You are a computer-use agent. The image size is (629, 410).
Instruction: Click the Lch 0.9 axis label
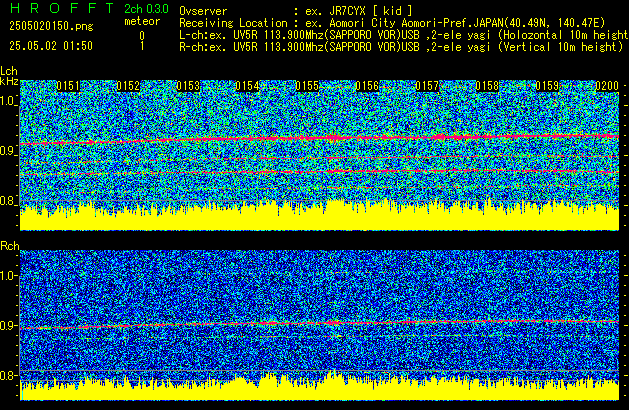(x=8, y=151)
